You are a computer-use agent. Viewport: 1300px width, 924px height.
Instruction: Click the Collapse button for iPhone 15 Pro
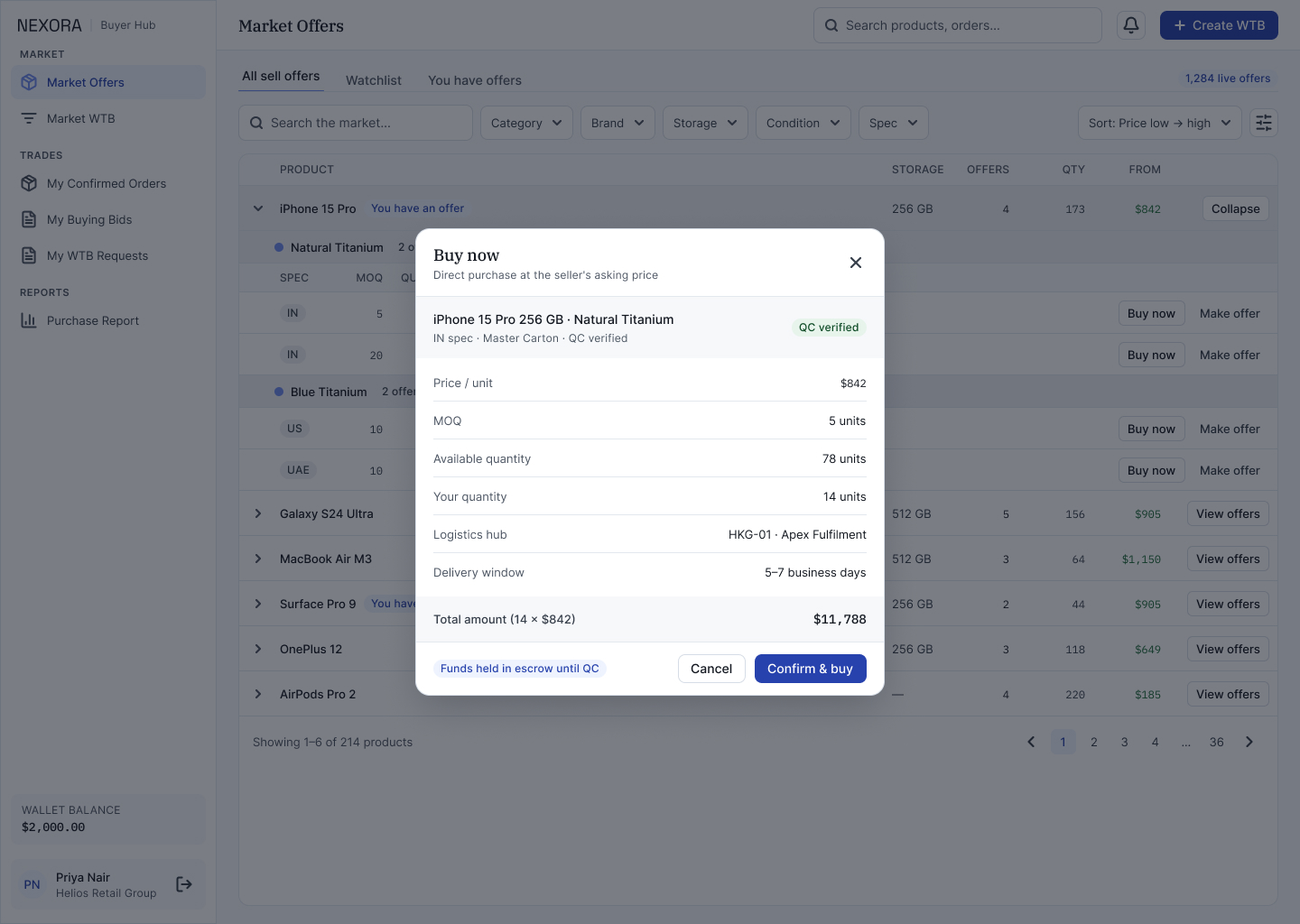[x=1235, y=208]
